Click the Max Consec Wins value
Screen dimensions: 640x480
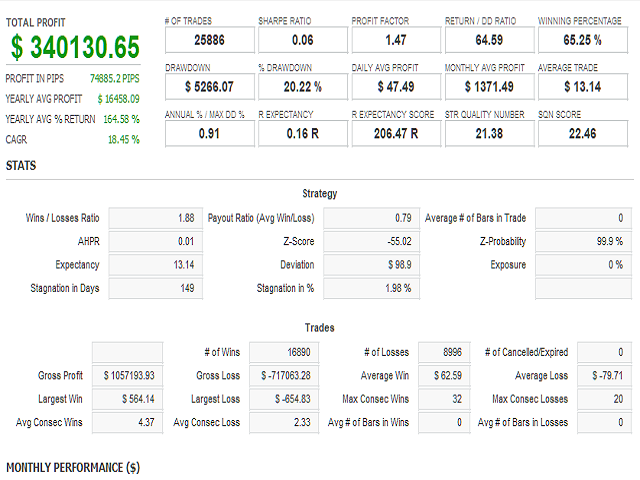point(439,399)
